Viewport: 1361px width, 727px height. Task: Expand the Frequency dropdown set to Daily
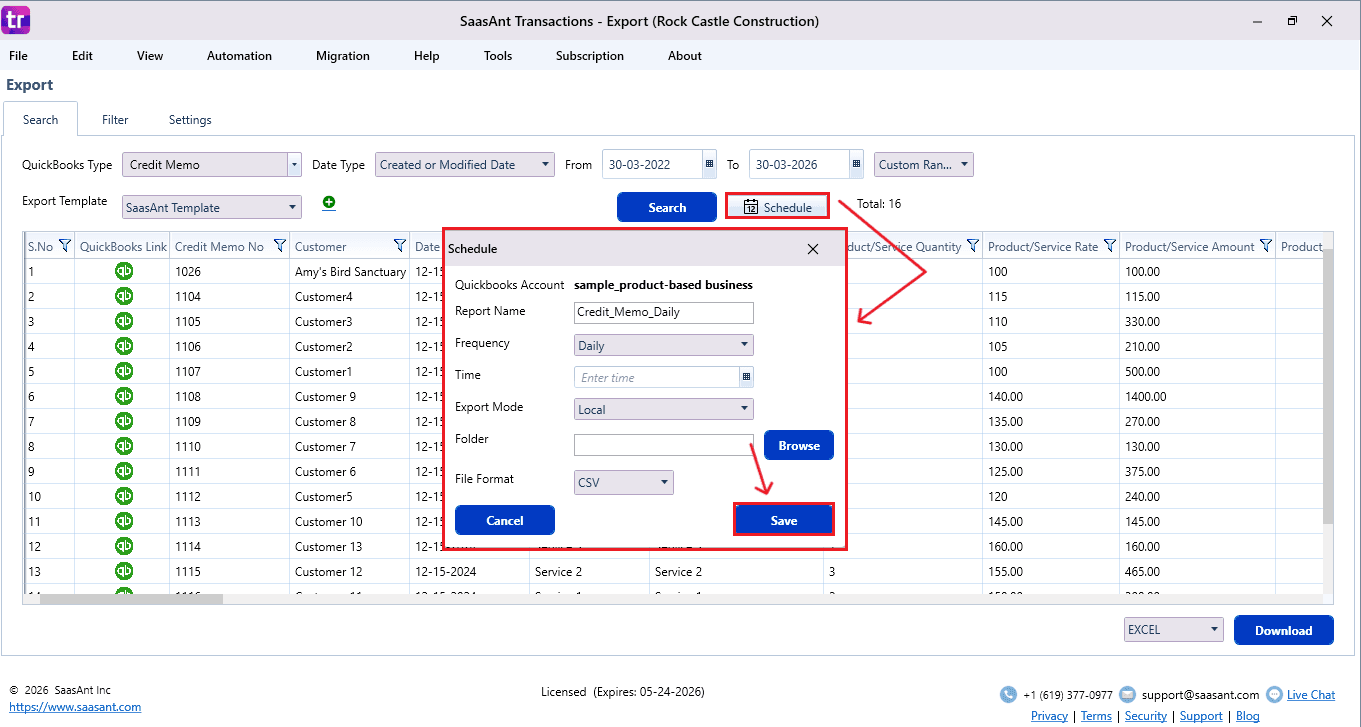(663, 345)
